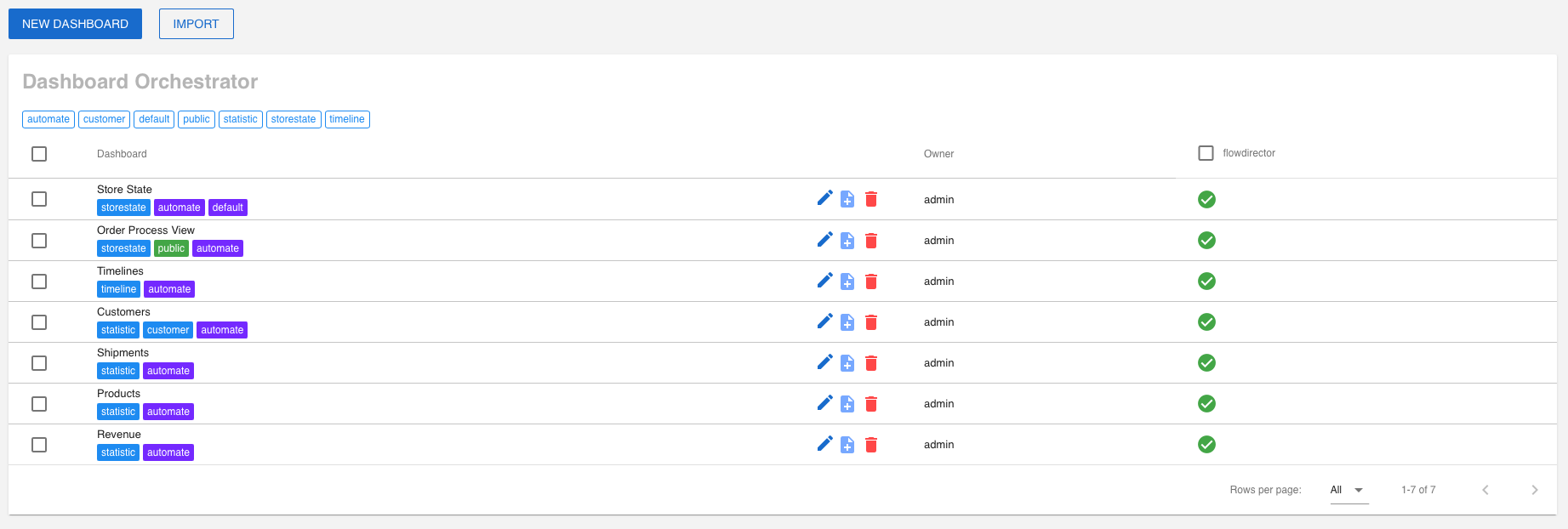1568x529 pixels.
Task: Tick the Customers row checkbox
Action: [39, 322]
